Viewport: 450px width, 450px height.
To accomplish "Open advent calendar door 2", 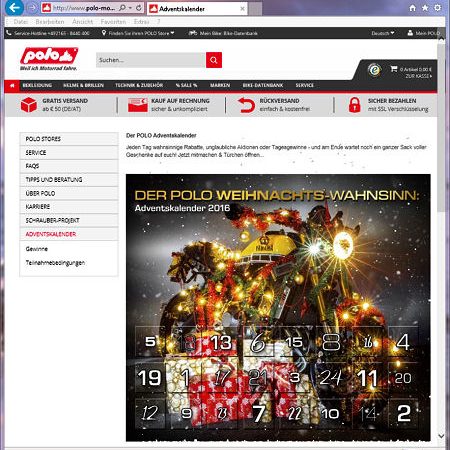I will (403, 413).
